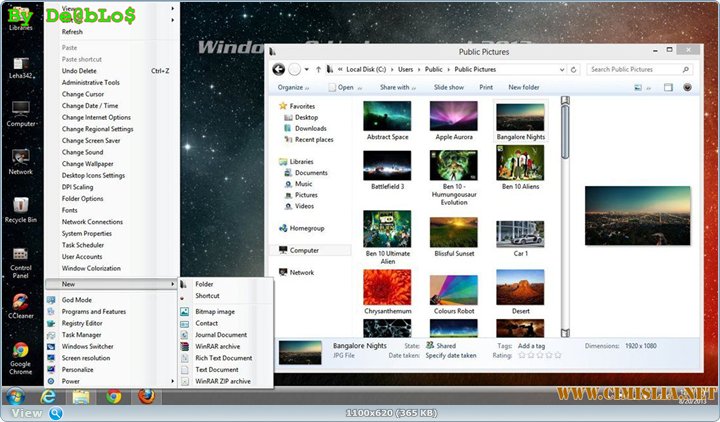This screenshot has height=422, width=720.
Task: Expand the Organize dropdown menu
Action: pos(293,87)
